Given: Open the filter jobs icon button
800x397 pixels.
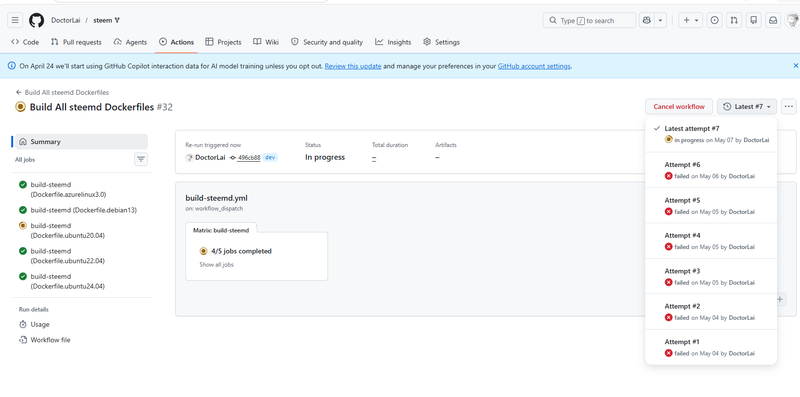Looking at the screenshot, I should pyautogui.click(x=141, y=160).
